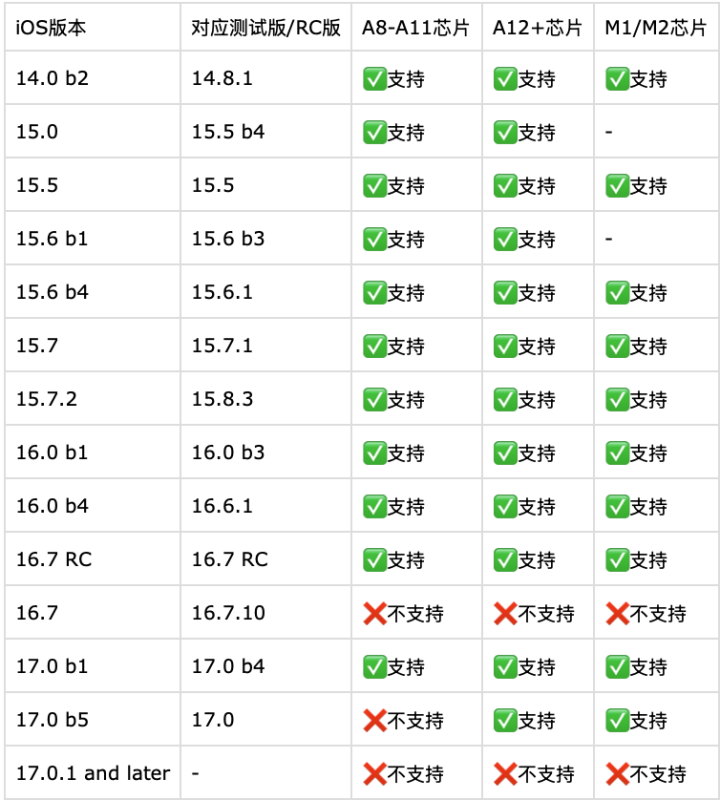
Task: Click the red X in row 16.7.10 under A12+芯片
Action: pos(505,613)
